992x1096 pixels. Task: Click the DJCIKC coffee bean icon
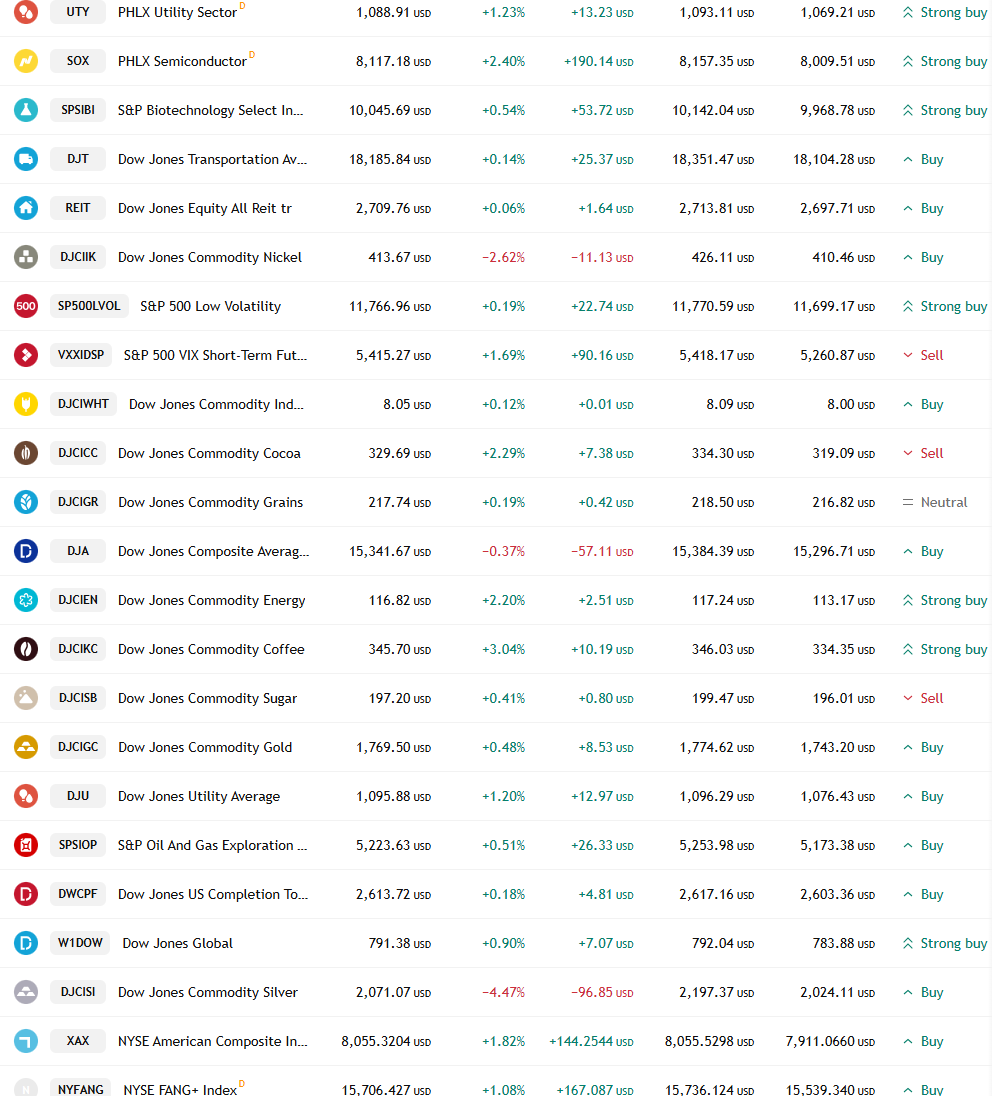pos(26,649)
